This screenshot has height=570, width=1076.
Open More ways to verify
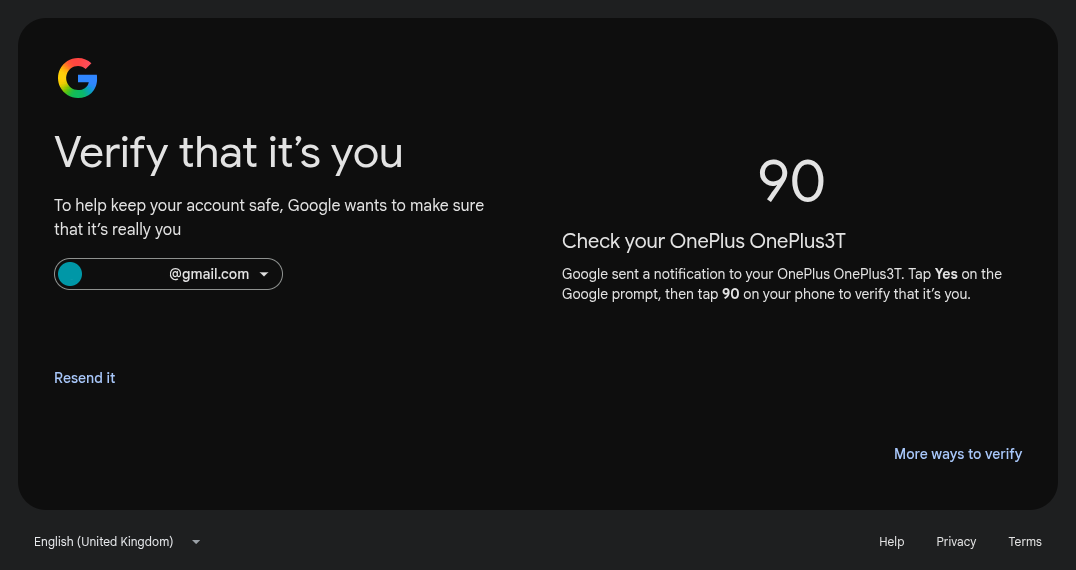tap(958, 454)
